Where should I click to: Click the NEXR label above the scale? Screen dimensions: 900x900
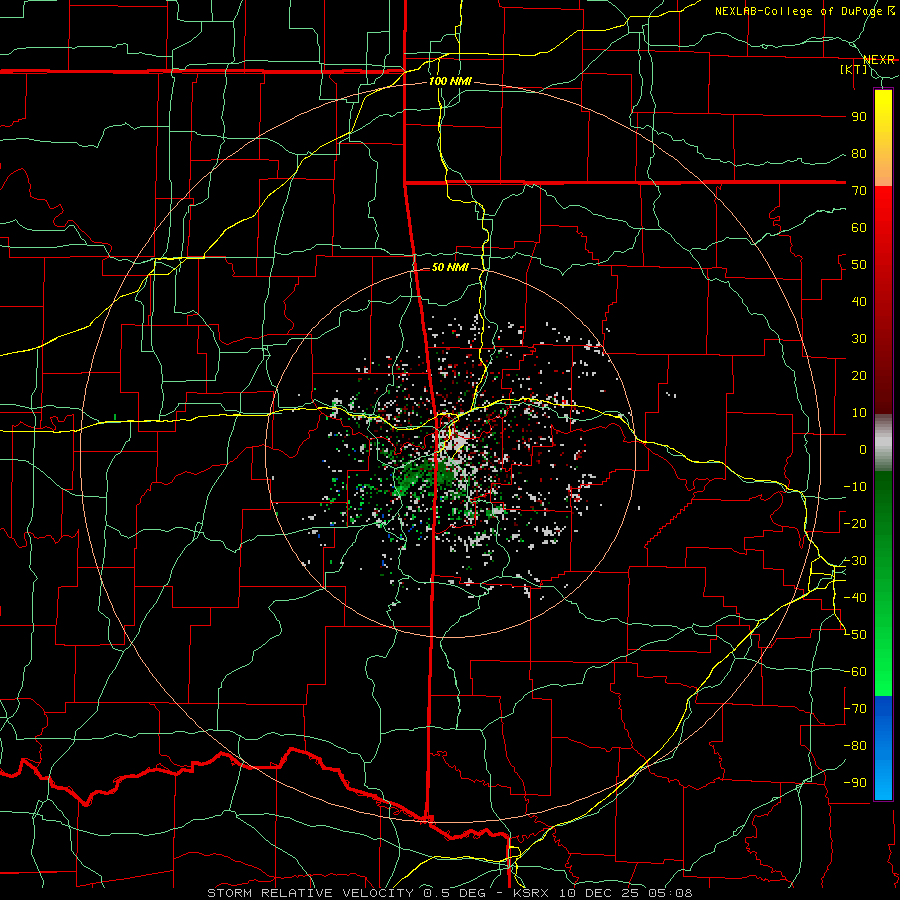(x=878, y=60)
